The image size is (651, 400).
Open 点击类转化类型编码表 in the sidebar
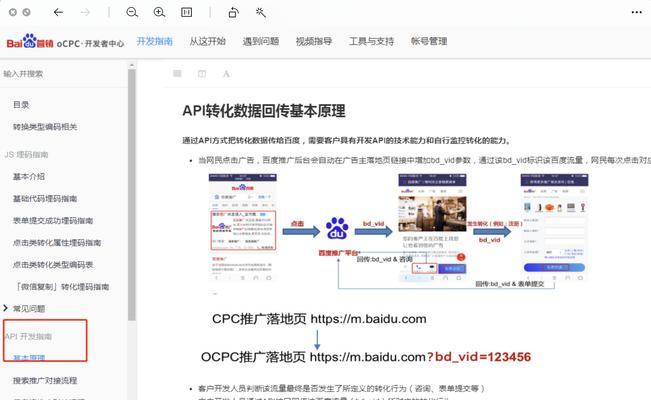(53, 265)
